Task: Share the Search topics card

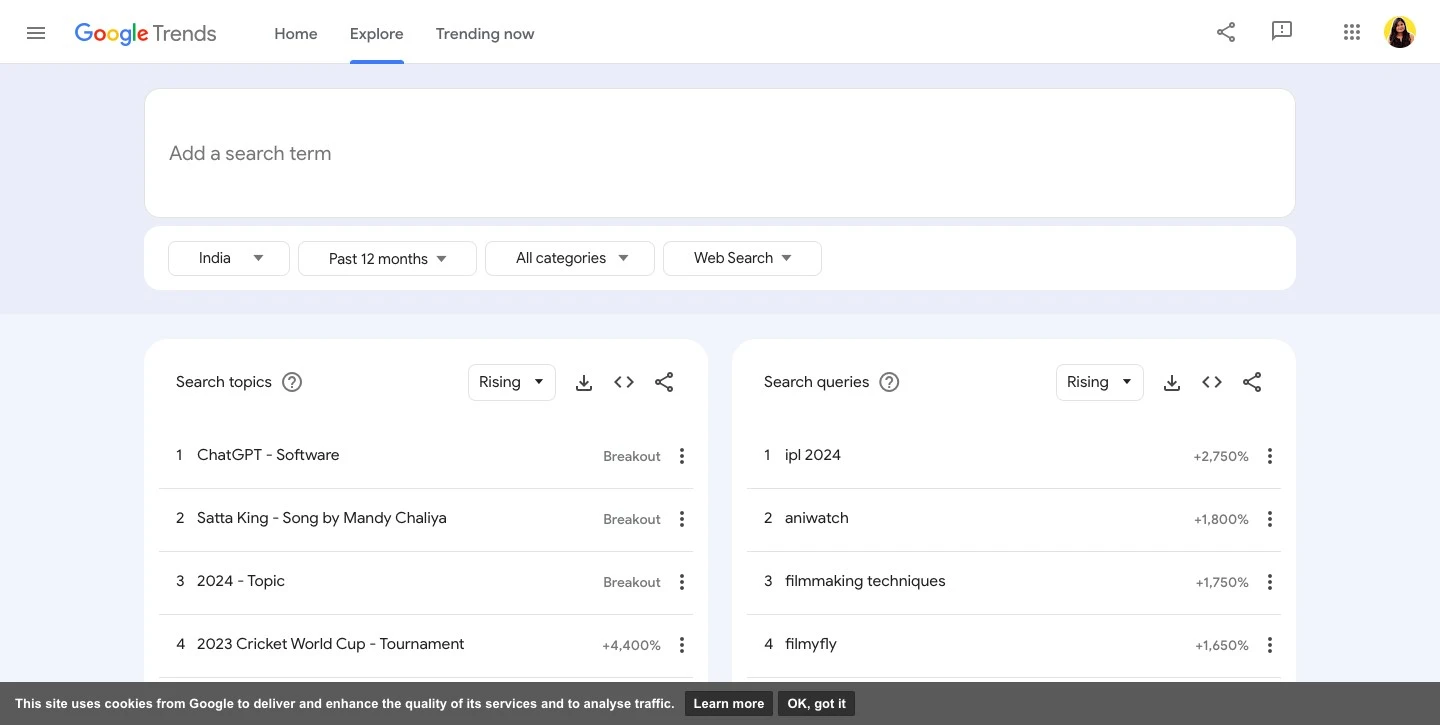Action: pos(664,382)
